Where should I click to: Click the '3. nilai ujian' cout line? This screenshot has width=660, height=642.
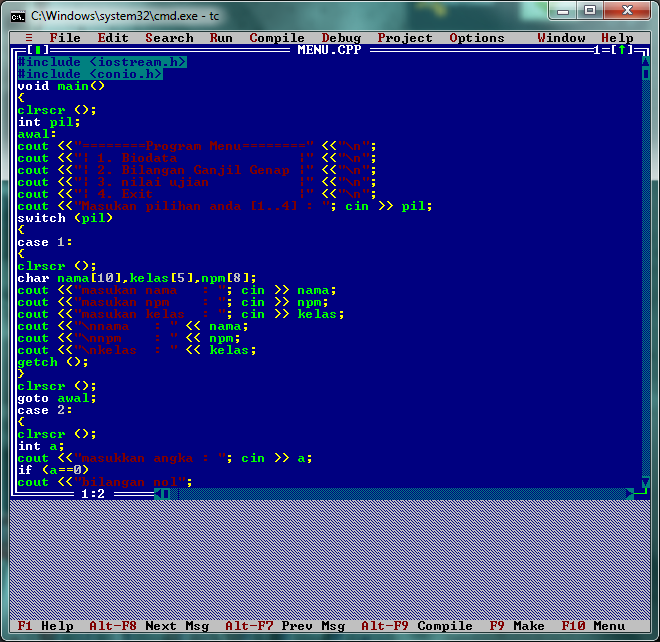(x=197, y=182)
